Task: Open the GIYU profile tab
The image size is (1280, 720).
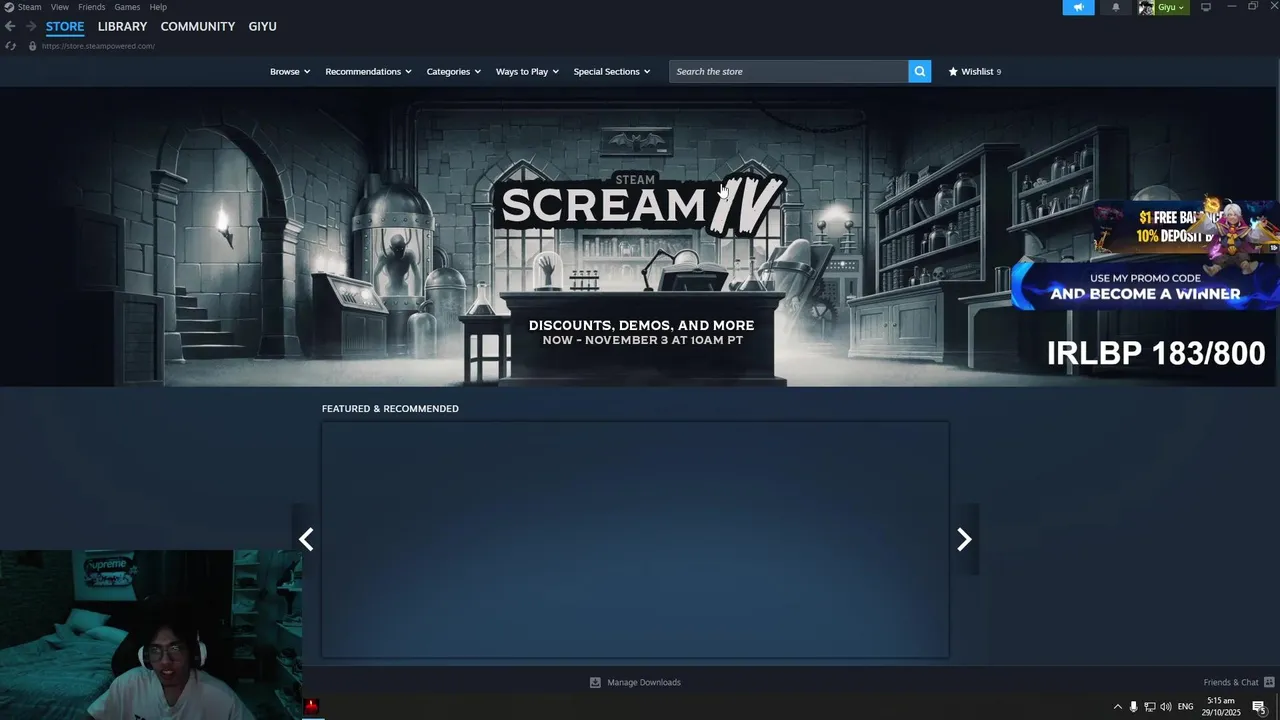Action: 262,26
